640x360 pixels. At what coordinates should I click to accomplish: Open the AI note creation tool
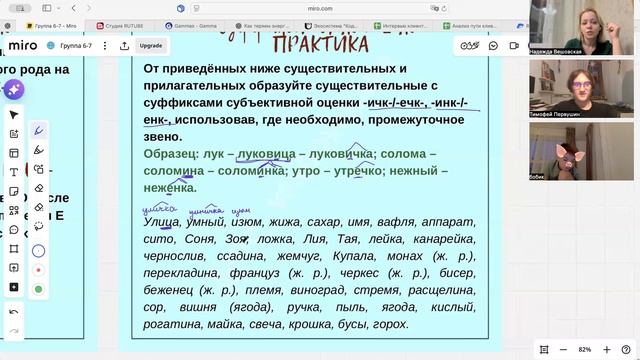coord(14,134)
